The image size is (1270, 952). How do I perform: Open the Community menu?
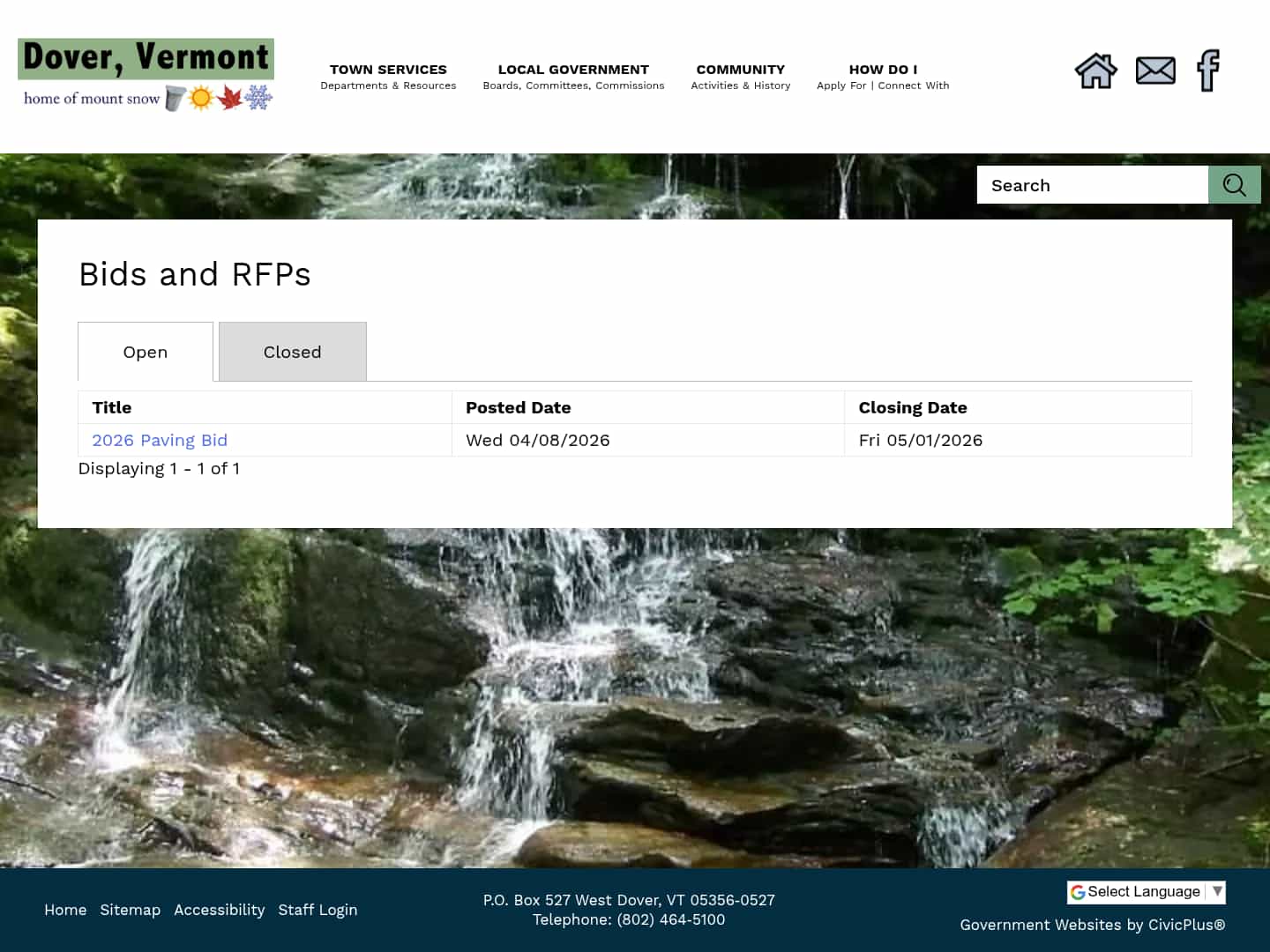click(x=740, y=76)
